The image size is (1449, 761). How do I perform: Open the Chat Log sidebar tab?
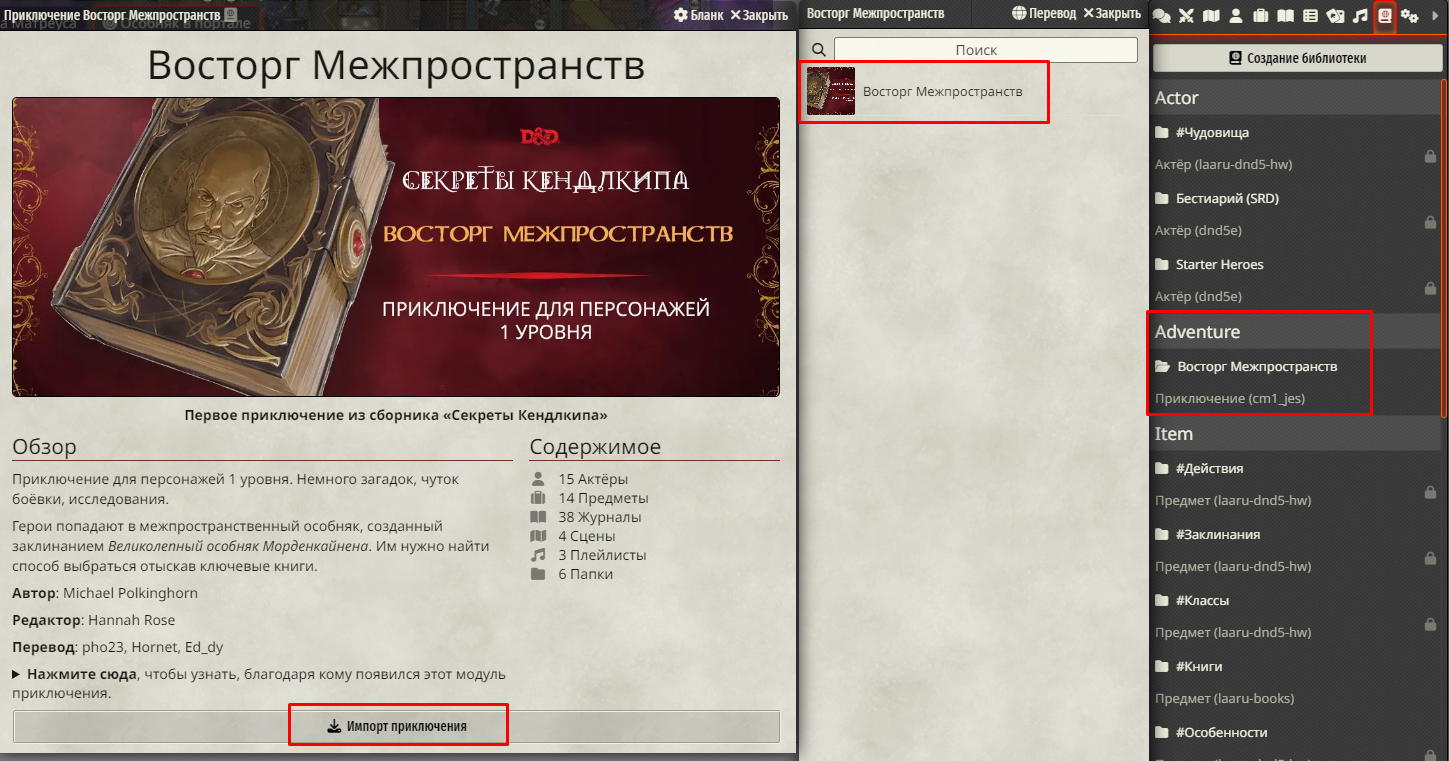pos(1162,16)
